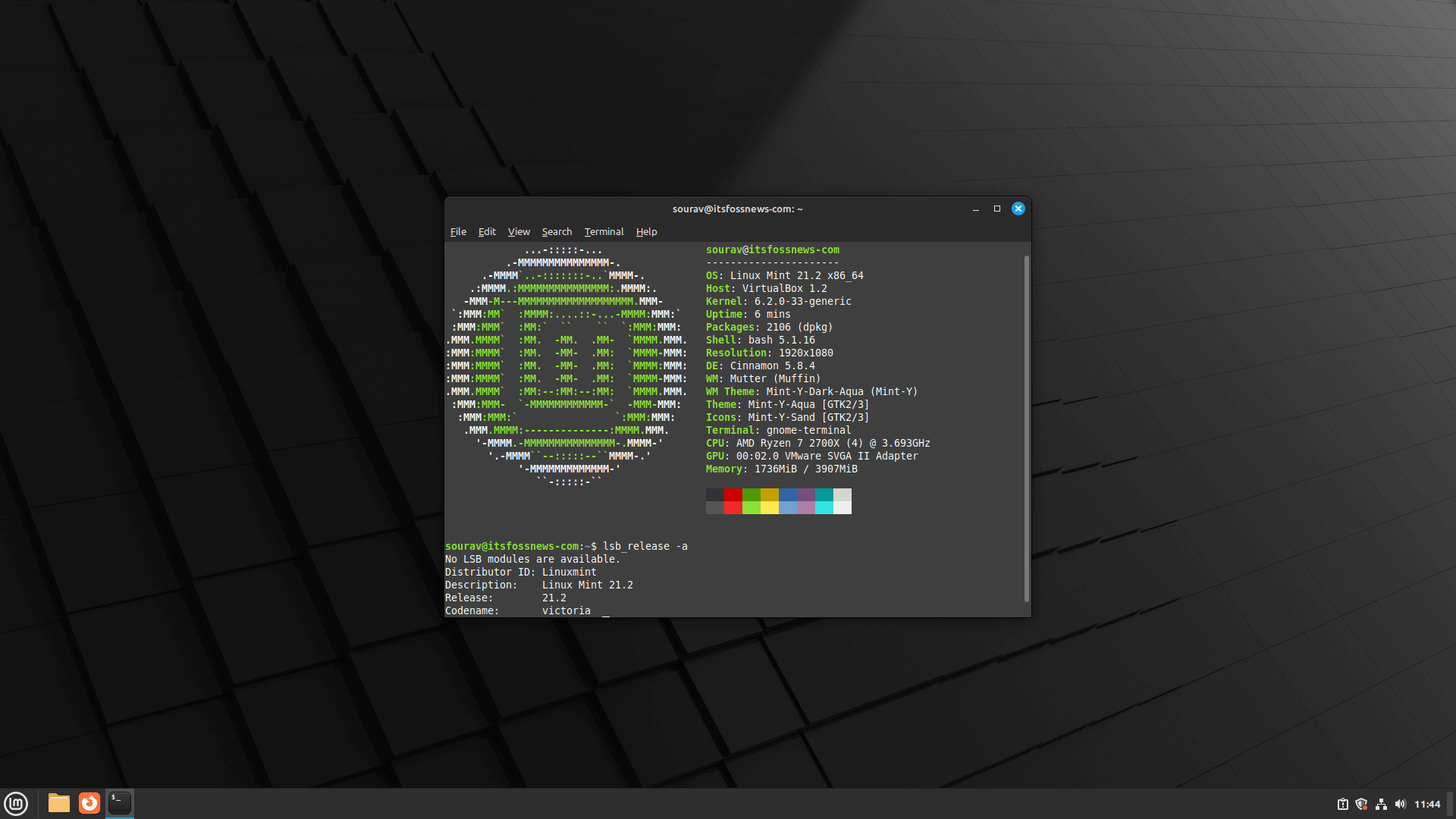This screenshot has width=1456, height=819.
Task: Open the Edit menu
Action: pos(486,231)
